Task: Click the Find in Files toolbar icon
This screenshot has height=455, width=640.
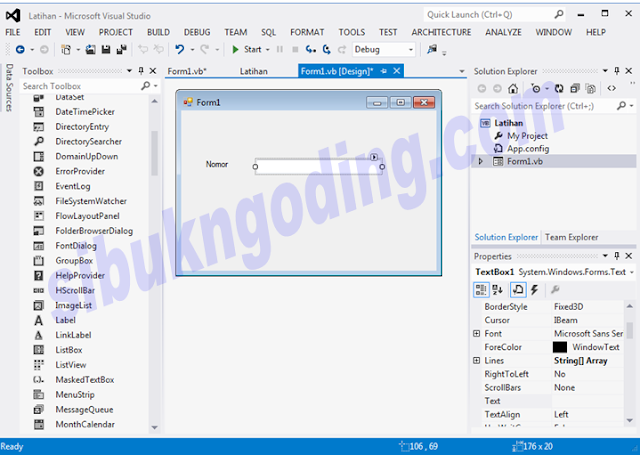Action: pos(431,50)
